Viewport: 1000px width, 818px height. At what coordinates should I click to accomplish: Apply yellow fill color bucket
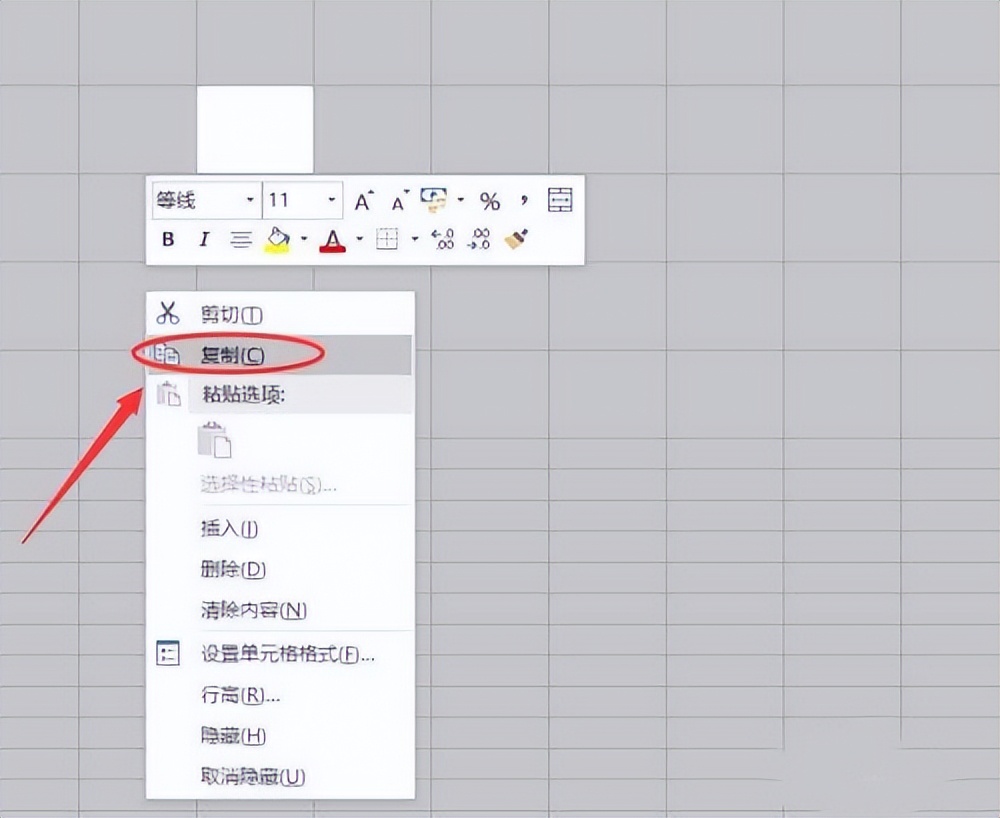277,240
